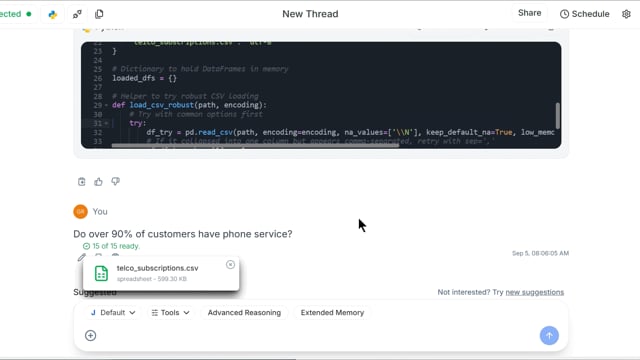Click the Share button
The height and width of the screenshot is (360, 640).
(529, 13)
